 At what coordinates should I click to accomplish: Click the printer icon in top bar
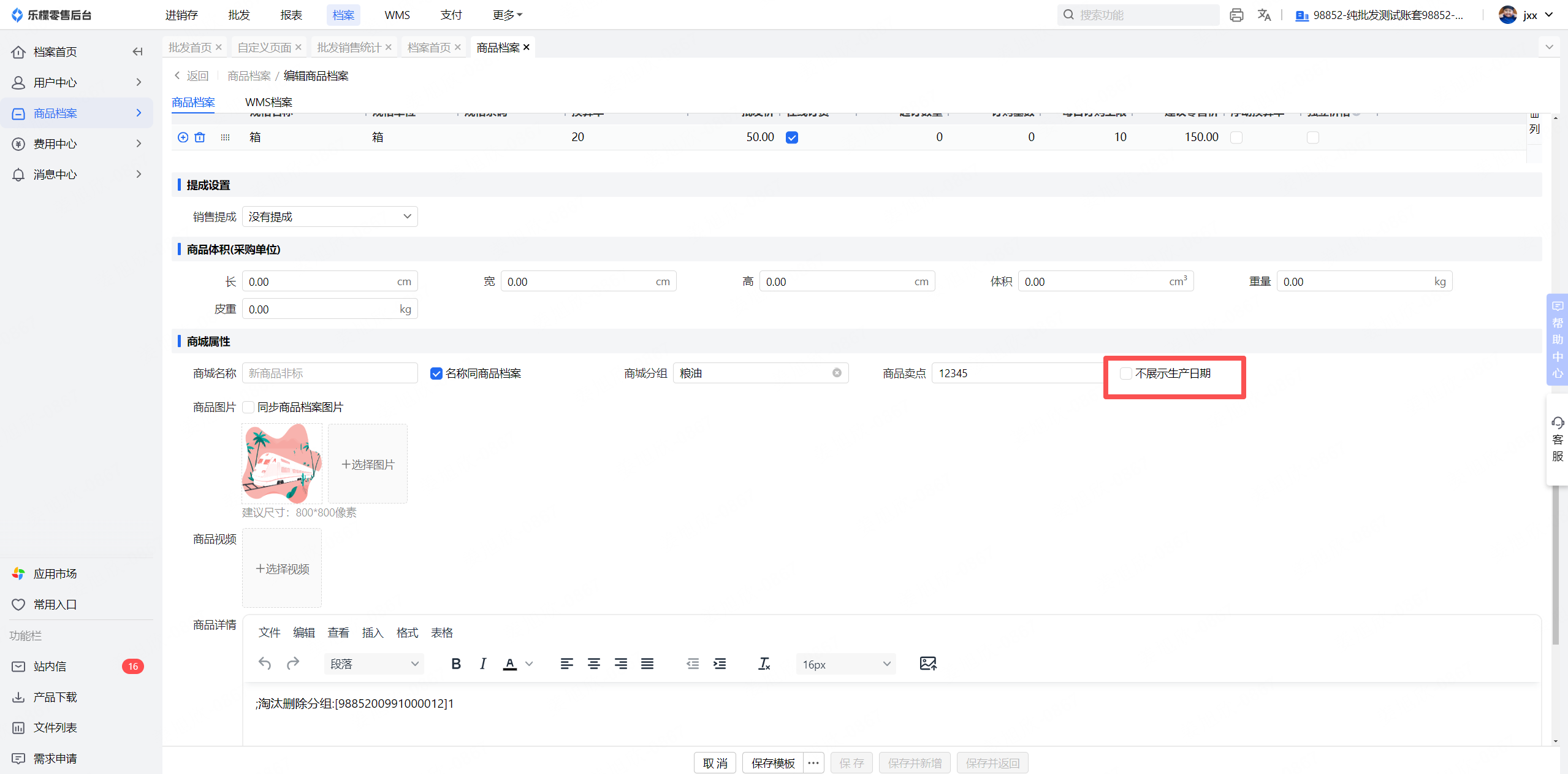1236,15
